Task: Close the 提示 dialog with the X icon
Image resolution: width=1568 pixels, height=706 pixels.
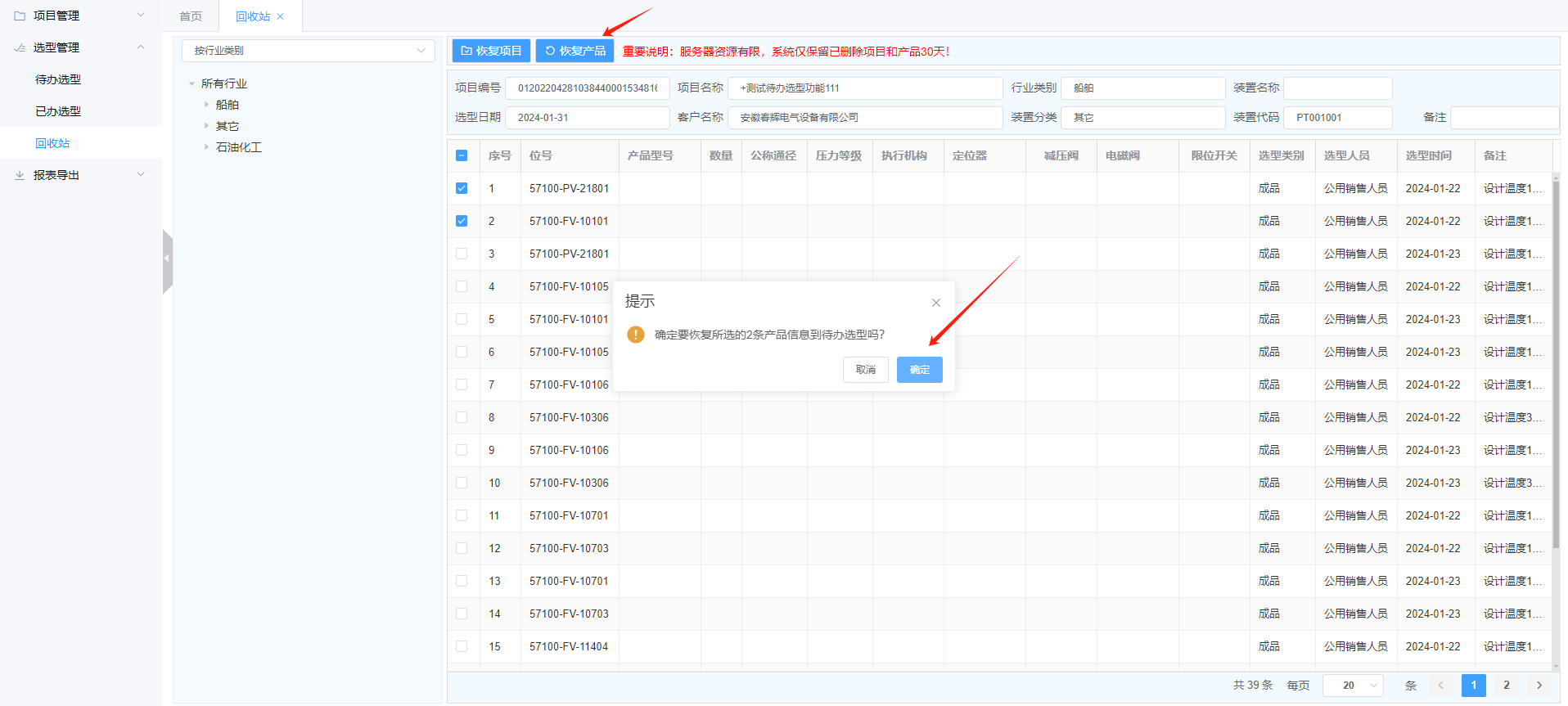Action: tap(935, 303)
